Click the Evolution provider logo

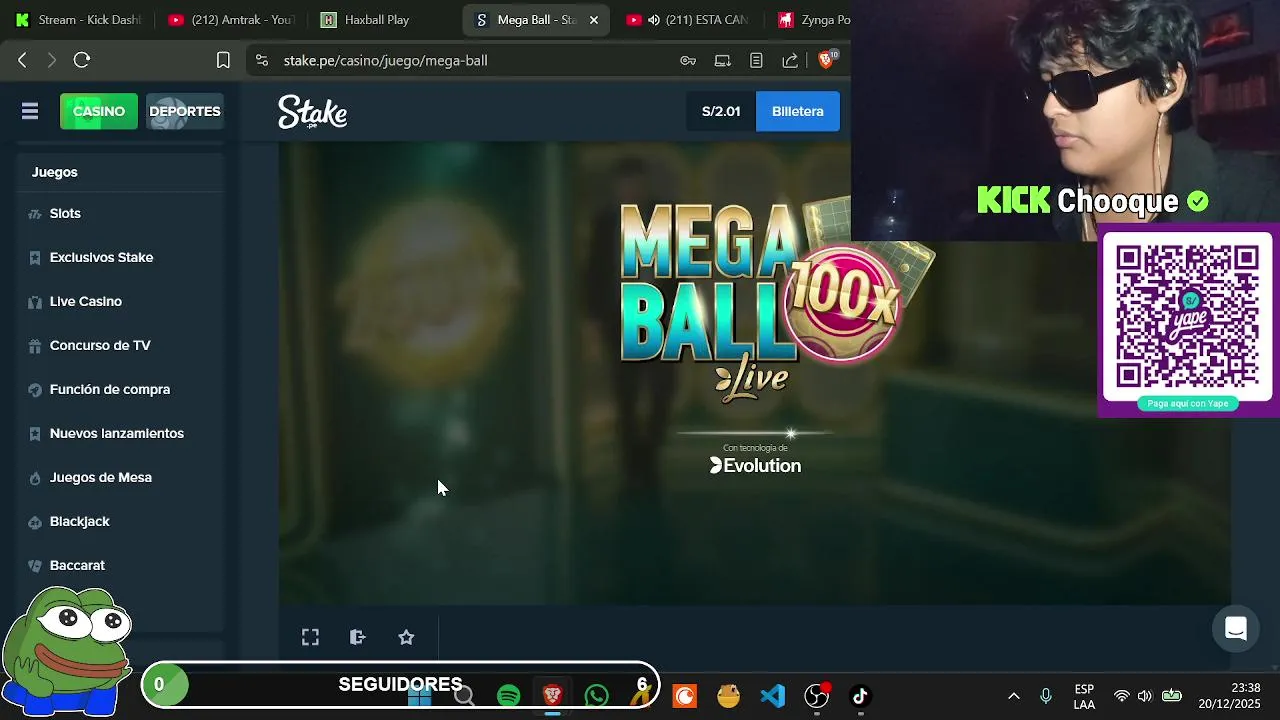click(755, 465)
